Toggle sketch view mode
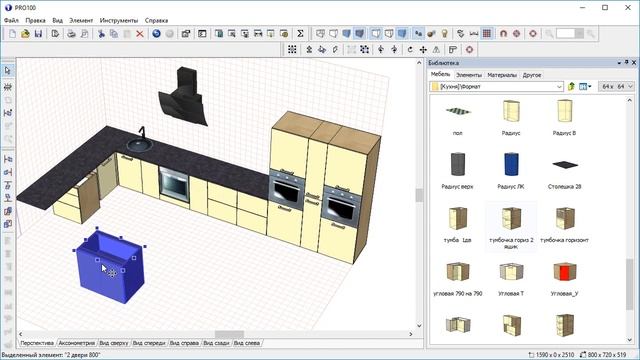The image size is (640, 360). click(333, 34)
